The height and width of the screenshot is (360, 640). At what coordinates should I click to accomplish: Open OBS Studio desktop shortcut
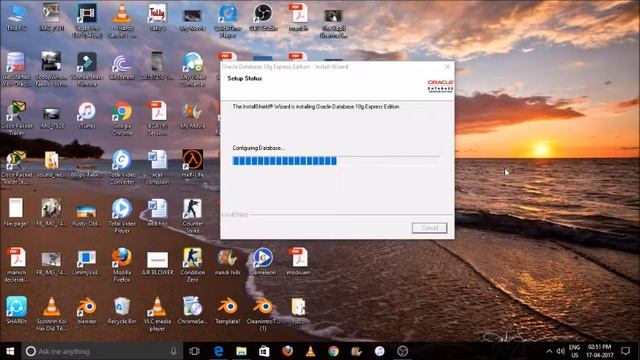(x=263, y=18)
